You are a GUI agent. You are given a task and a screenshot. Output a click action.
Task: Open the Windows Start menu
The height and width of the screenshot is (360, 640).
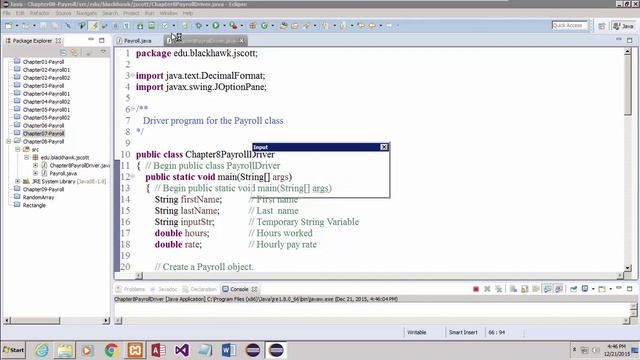point(14,350)
